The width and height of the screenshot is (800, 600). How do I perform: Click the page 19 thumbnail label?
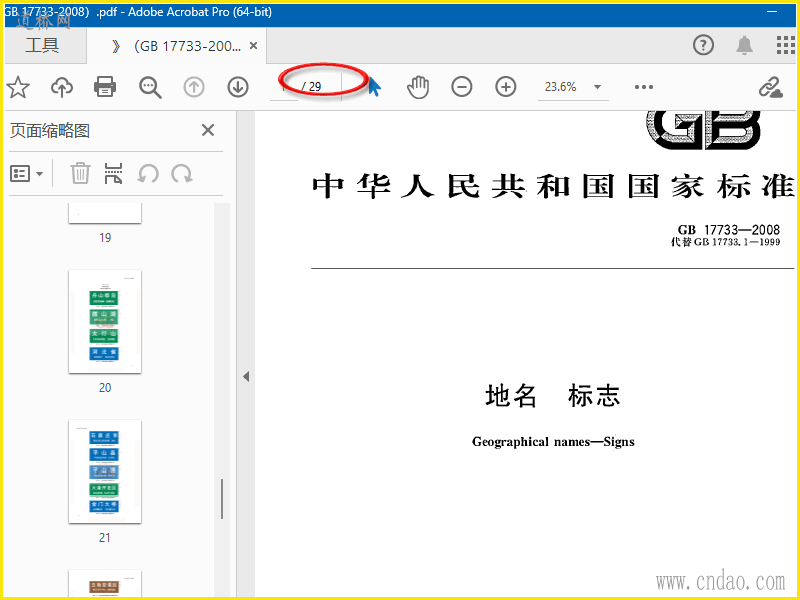(105, 238)
